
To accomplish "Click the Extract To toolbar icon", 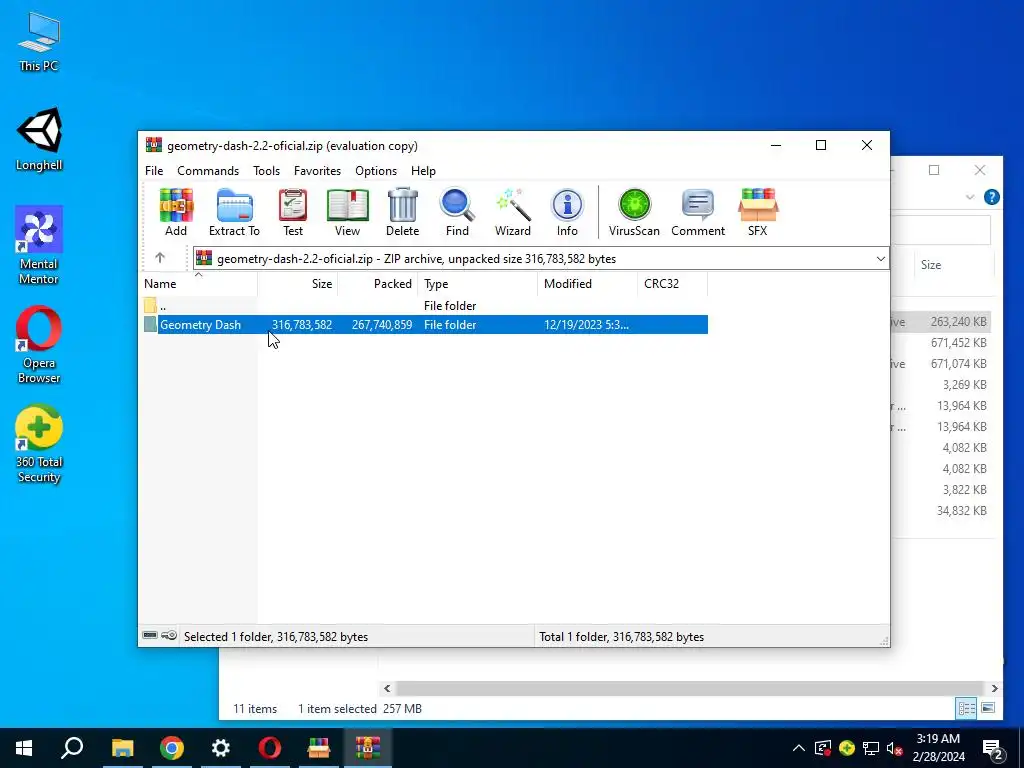I will [x=234, y=212].
